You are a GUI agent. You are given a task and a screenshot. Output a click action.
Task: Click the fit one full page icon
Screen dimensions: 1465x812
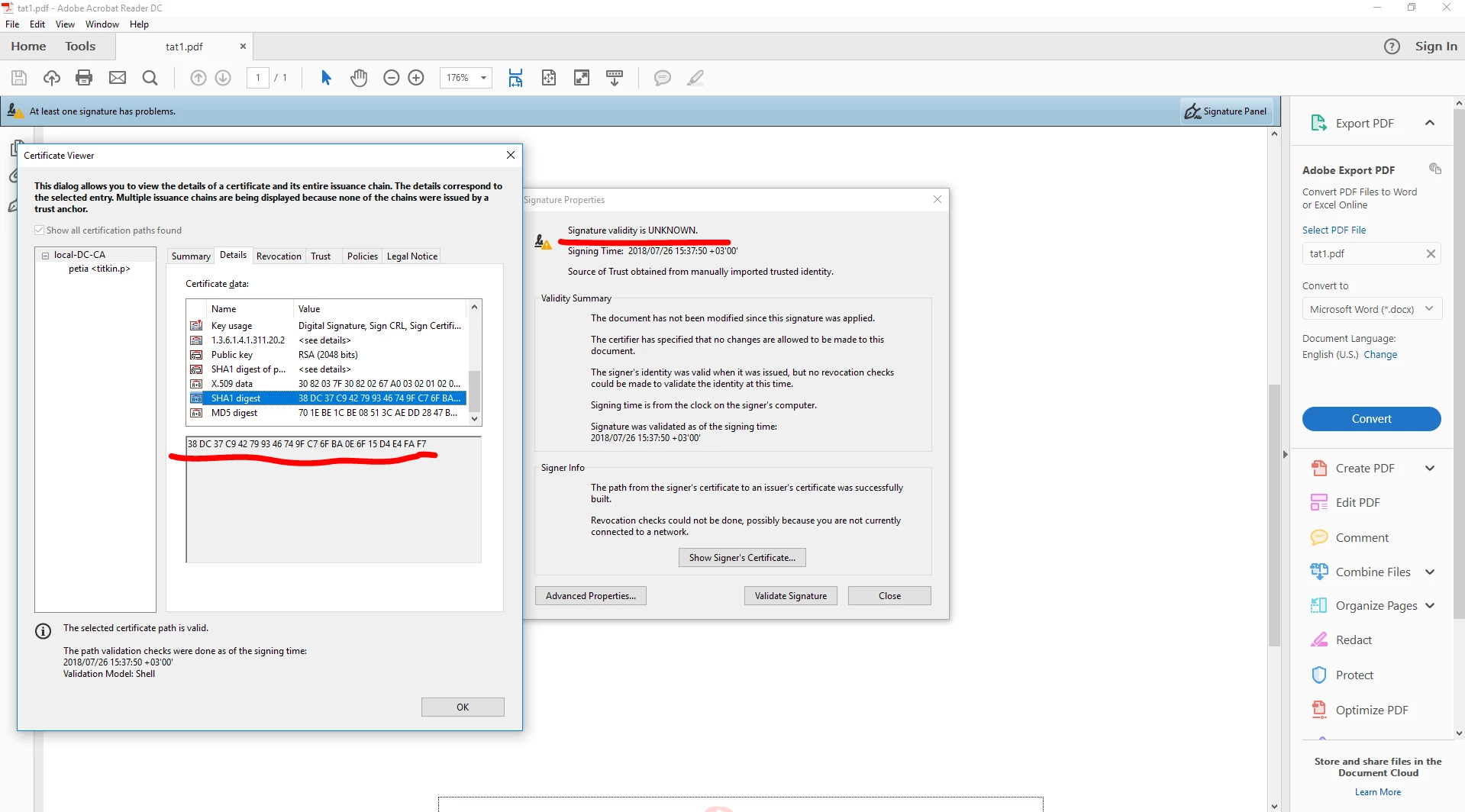tap(549, 78)
